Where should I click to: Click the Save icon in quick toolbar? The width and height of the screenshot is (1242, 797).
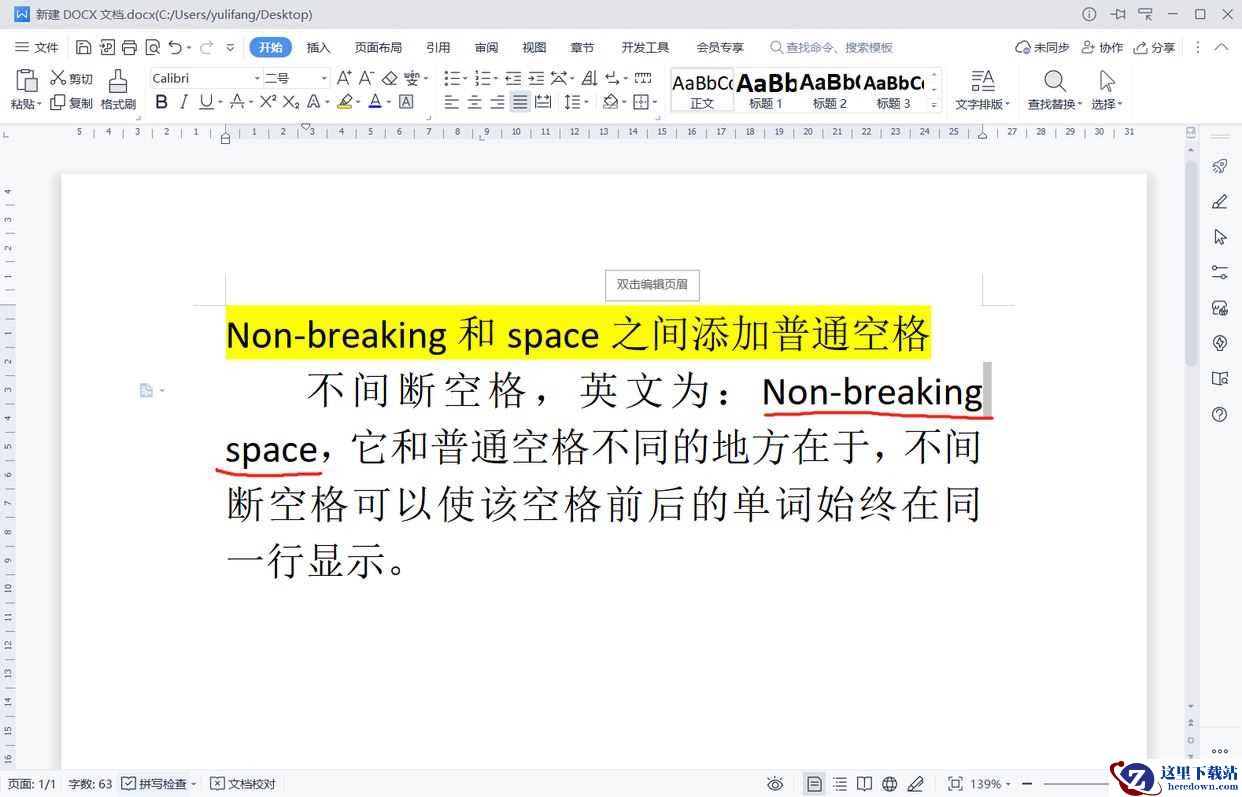84,47
